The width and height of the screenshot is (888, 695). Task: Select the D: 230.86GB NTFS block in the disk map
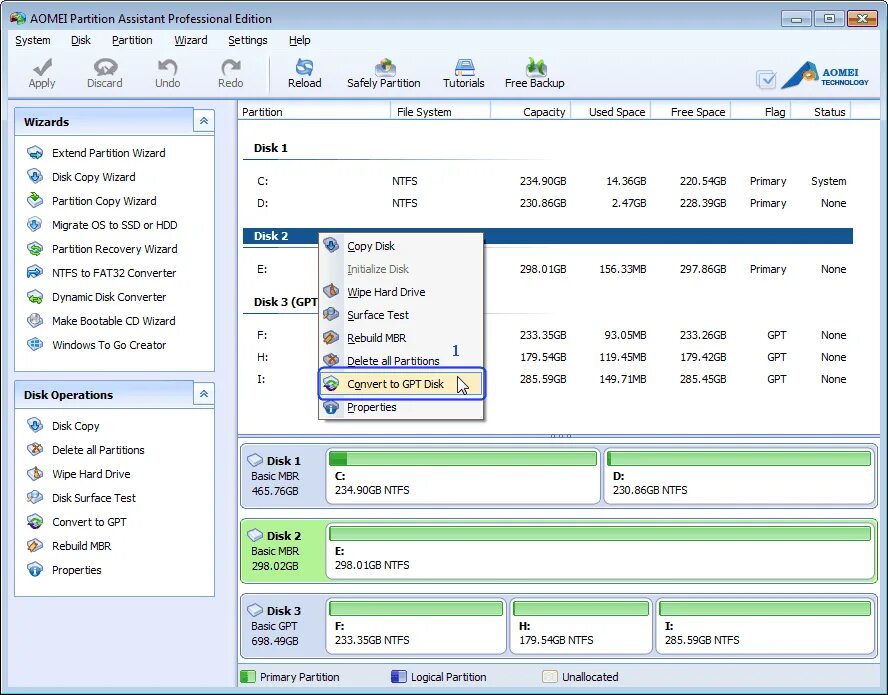pos(739,476)
